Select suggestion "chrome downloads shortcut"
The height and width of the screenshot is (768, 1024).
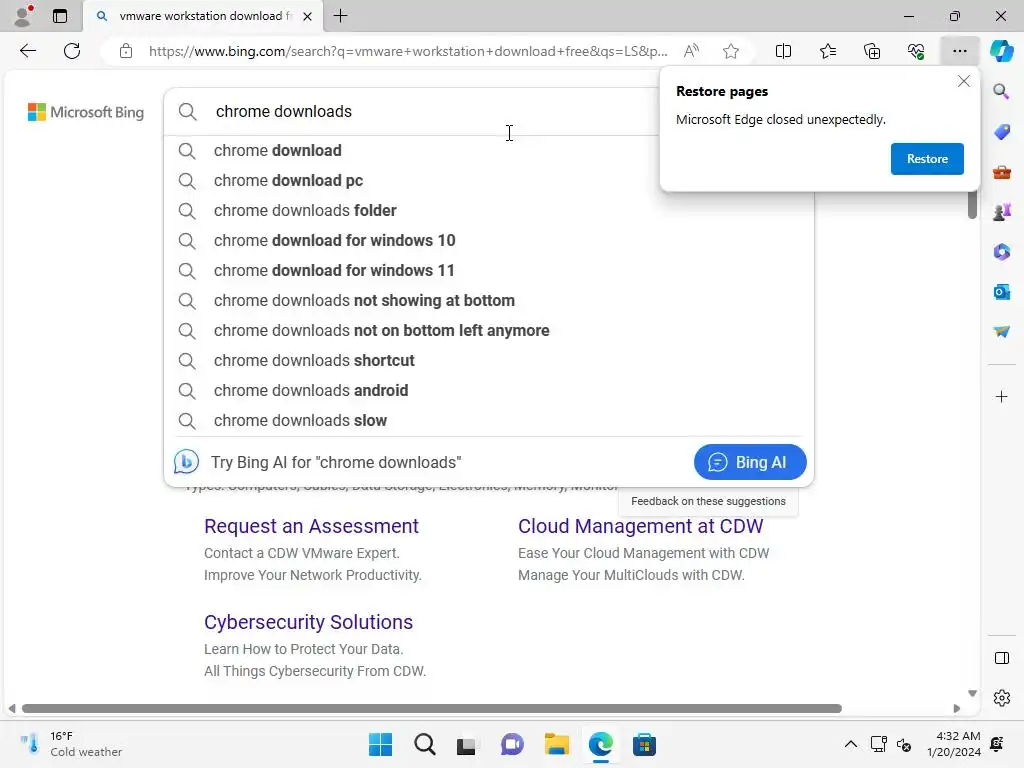(x=488, y=360)
